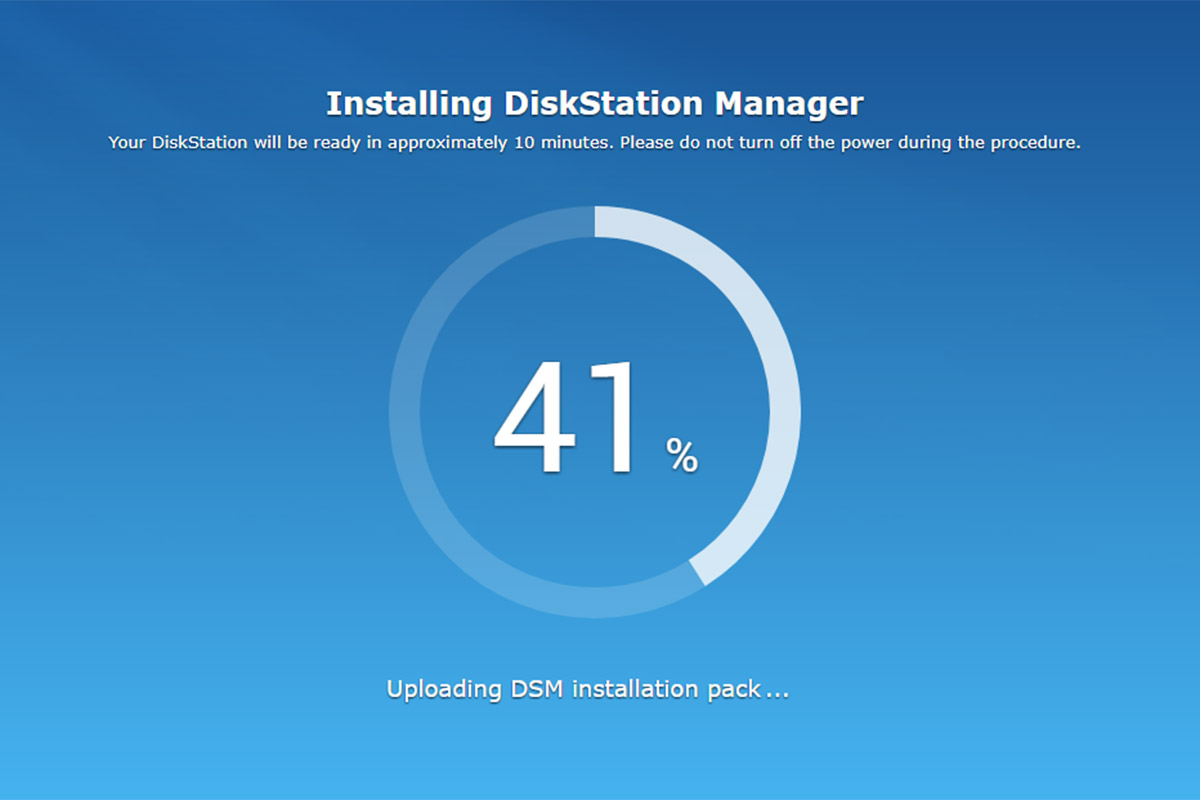Click the "%" symbol beside 41
The height and width of the screenshot is (800, 1200).
tap(682, 455)
